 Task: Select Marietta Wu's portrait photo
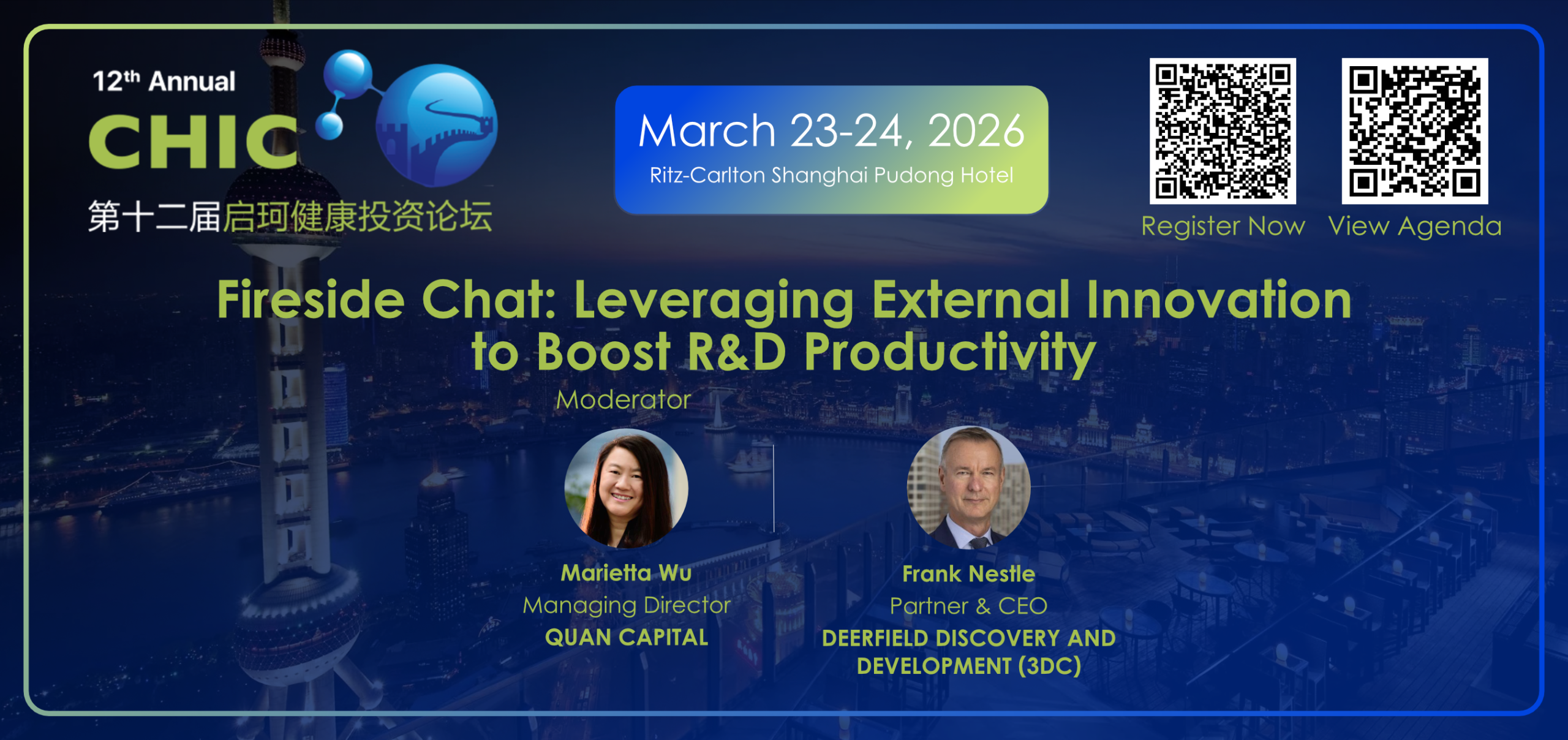point(626,488)
